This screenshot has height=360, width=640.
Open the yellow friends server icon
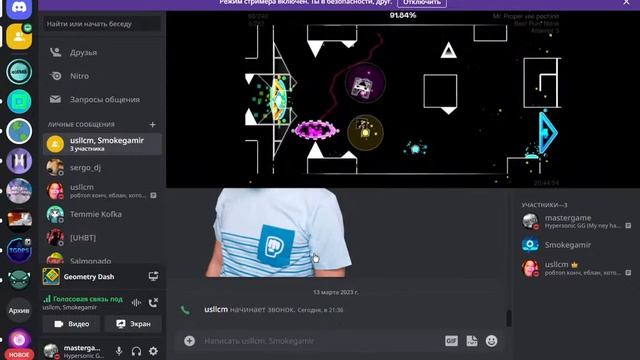tap(19, 37)
